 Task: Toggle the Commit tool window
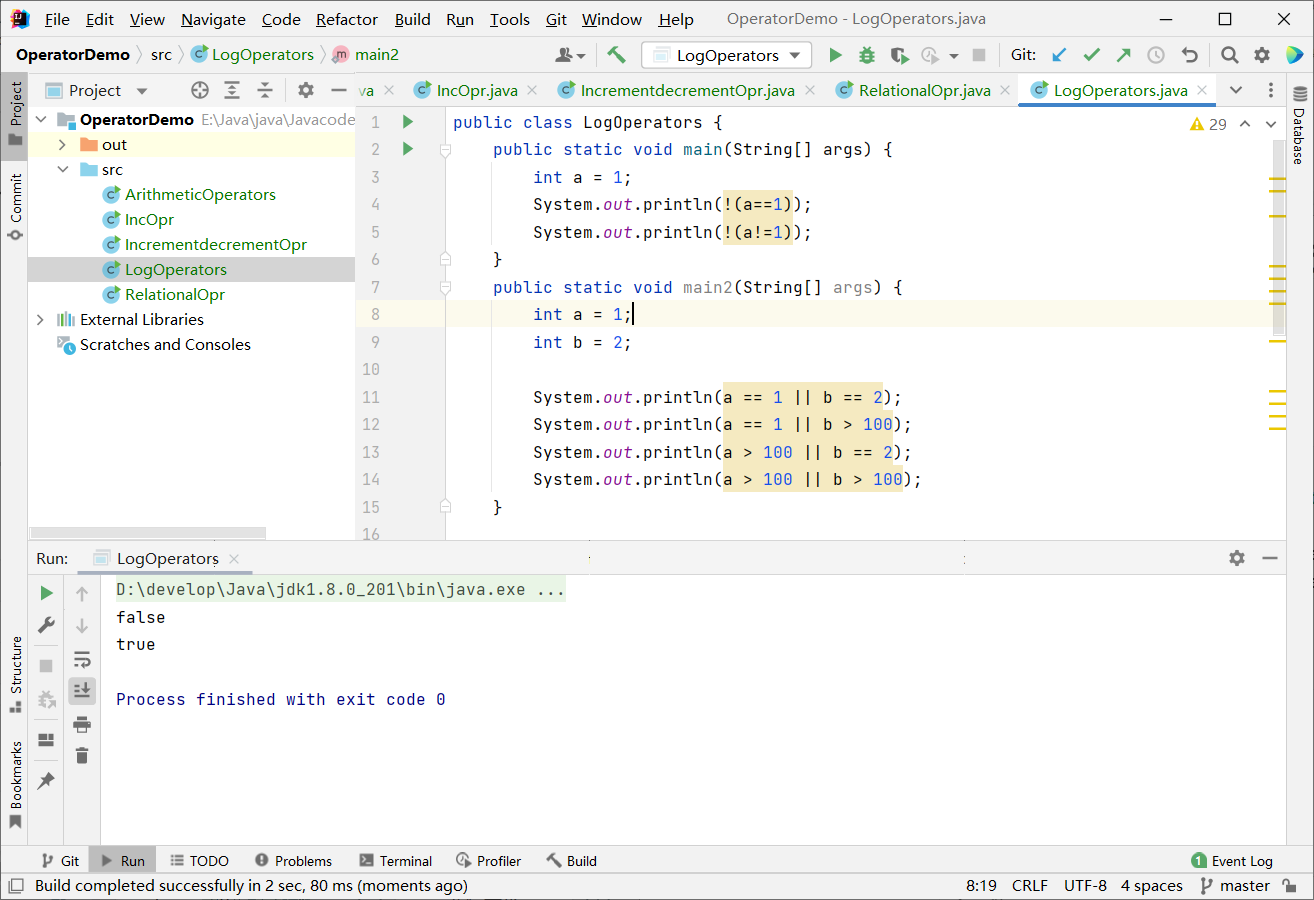point(15,206)
